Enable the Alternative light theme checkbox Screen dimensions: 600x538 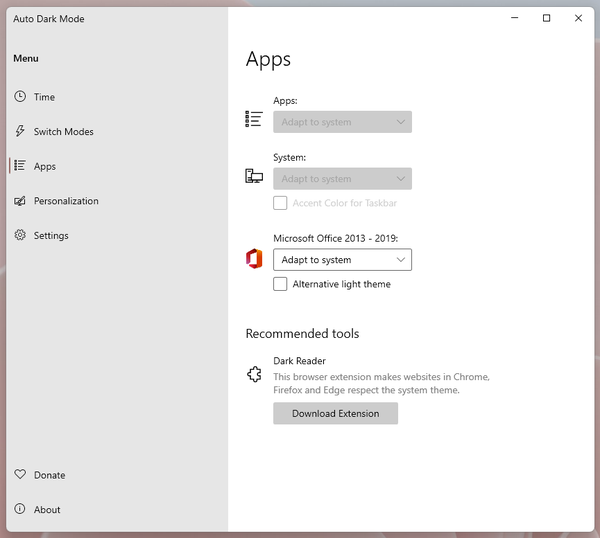(281, 284)
